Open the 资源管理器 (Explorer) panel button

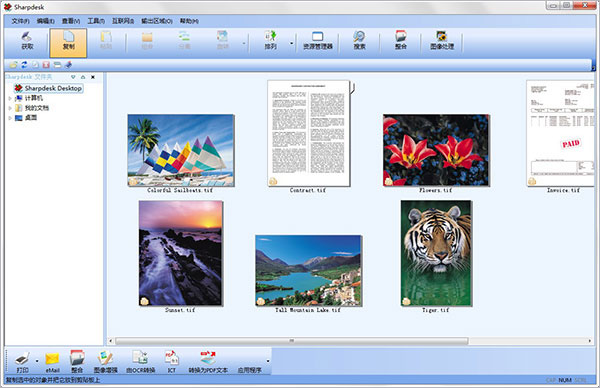(x=318, y=41)
